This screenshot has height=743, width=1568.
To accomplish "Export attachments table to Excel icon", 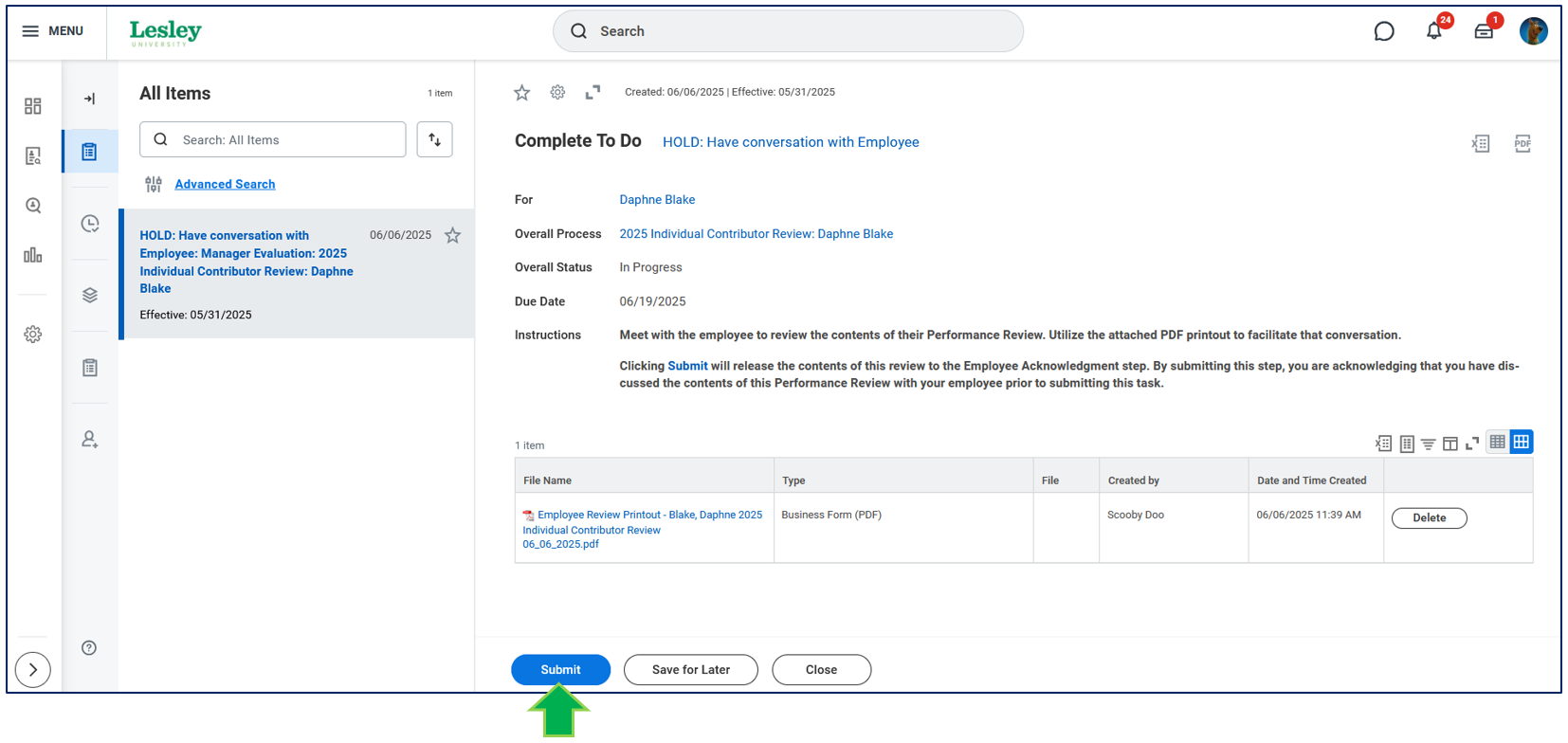I will [x=1384, y=443].
